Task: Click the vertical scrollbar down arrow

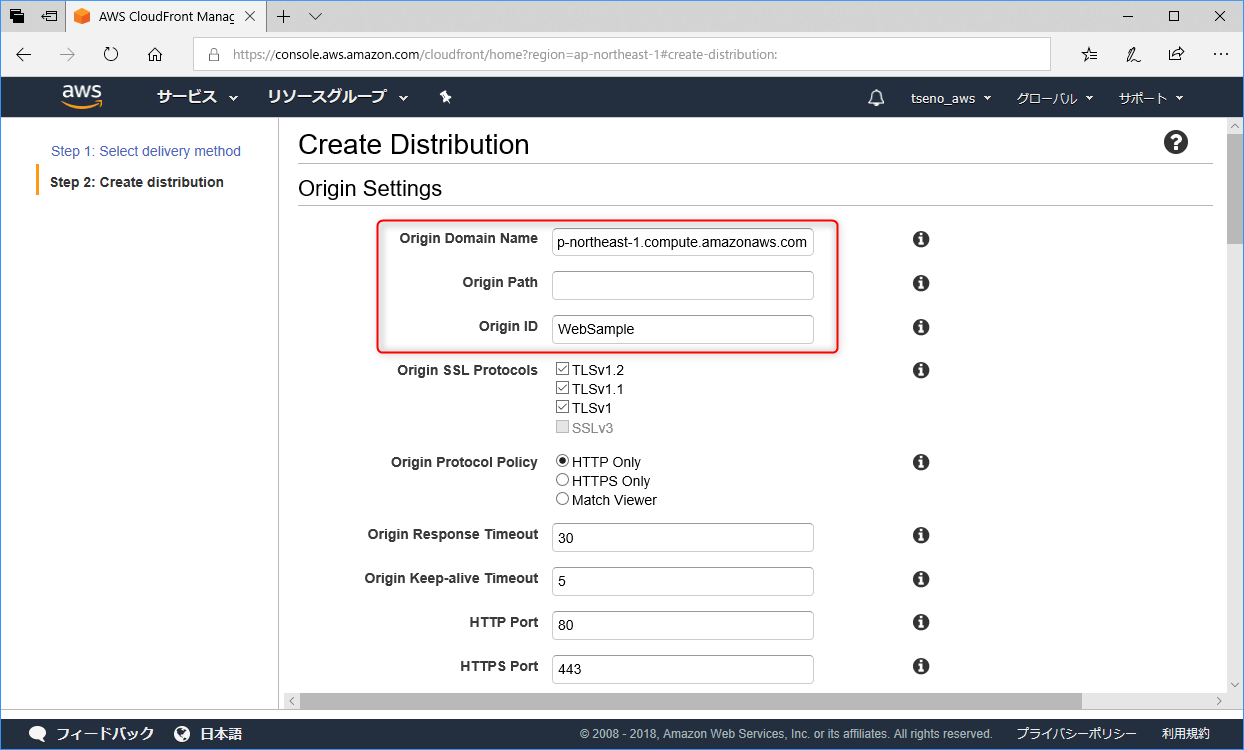Action: (x=1235, y=685)
